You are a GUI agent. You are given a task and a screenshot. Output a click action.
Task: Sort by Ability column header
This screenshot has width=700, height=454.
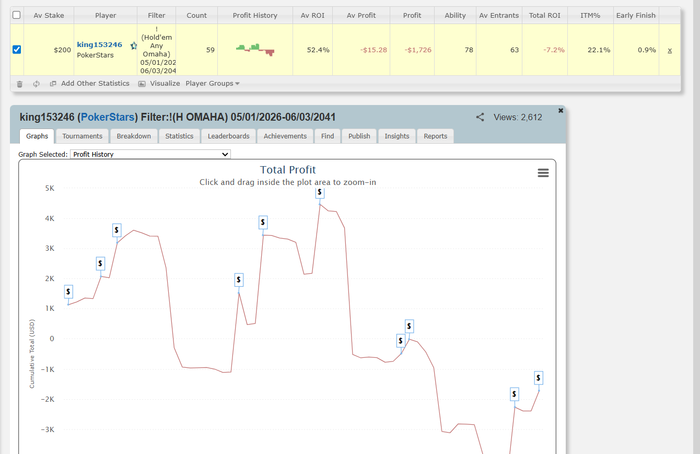click(455, 15)
